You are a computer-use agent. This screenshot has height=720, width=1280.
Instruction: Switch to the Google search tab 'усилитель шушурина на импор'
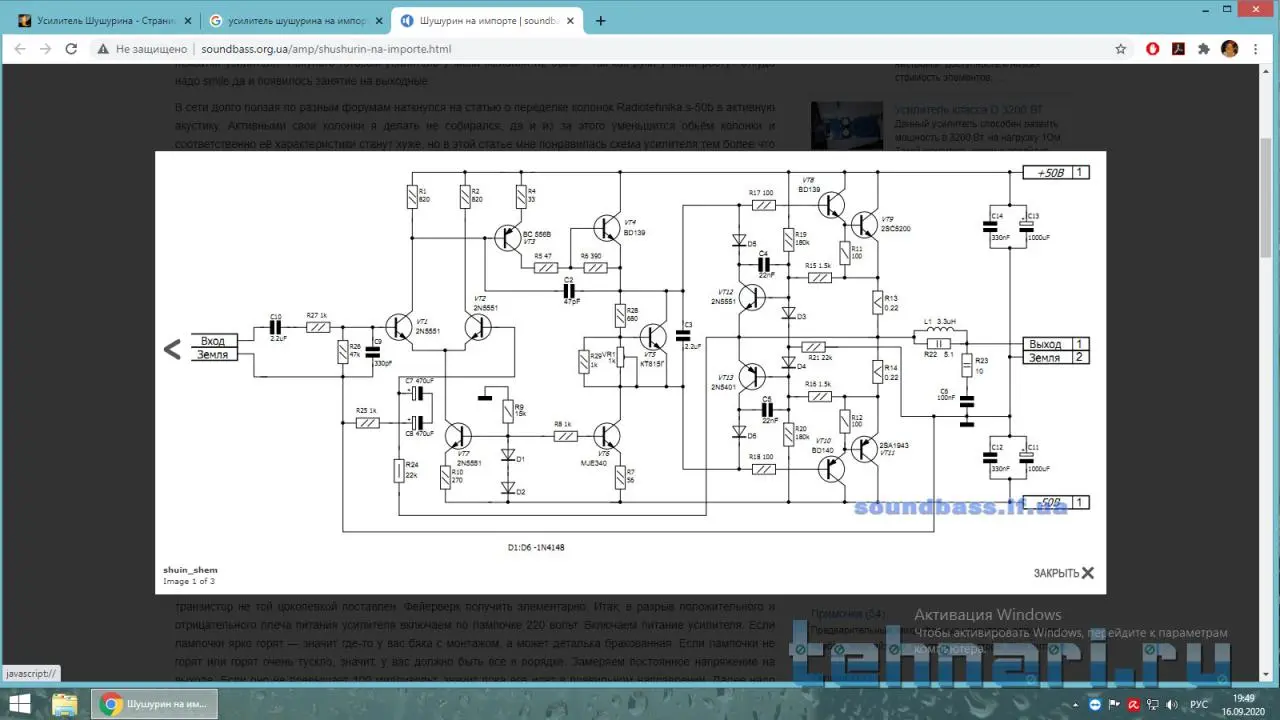tap(296, 20)
